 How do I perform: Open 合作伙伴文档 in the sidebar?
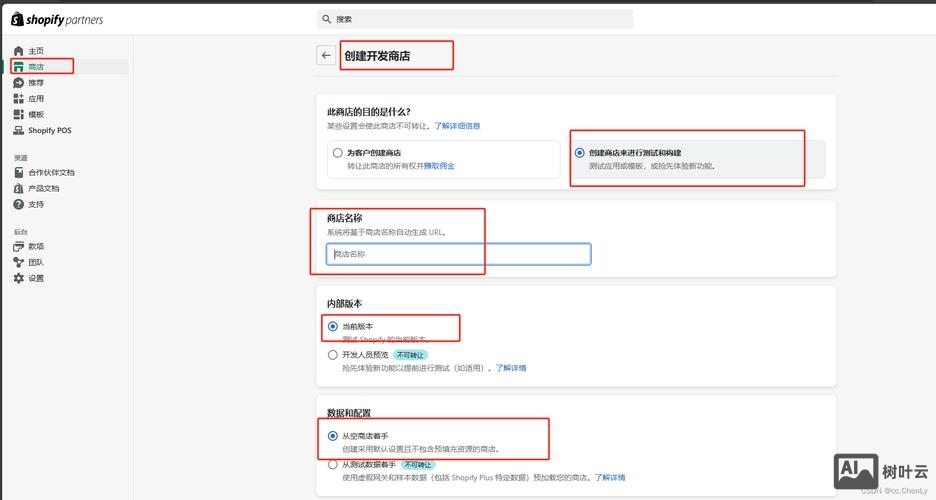(x=51, y=172)
